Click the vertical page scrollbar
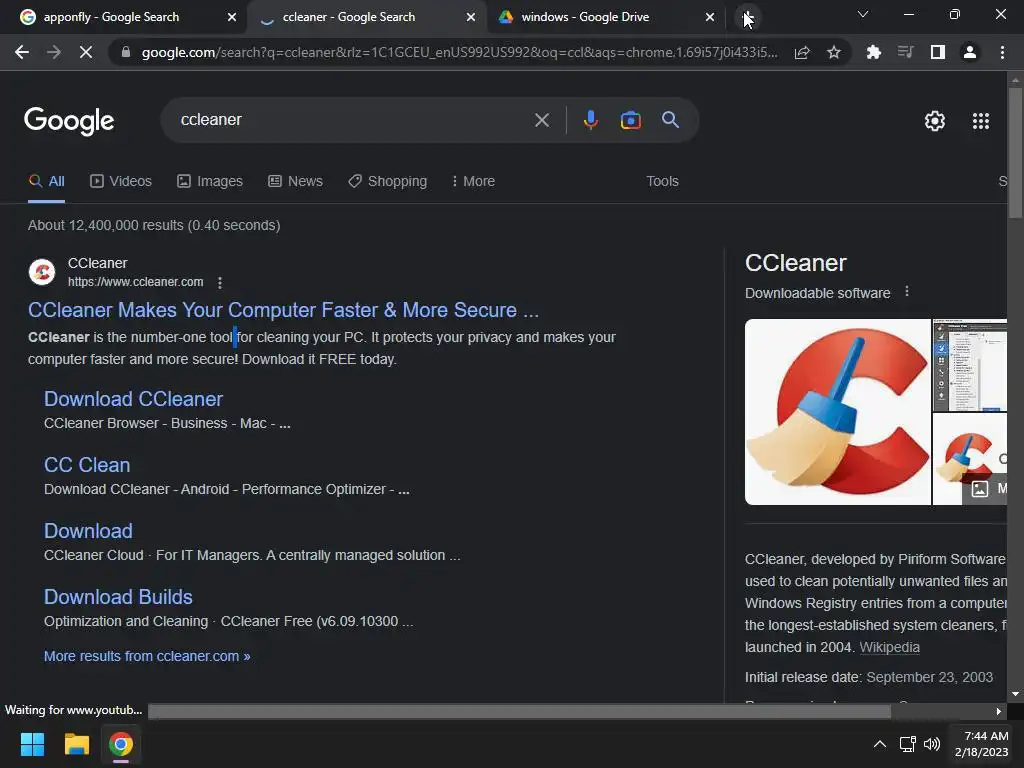The width and height of the screenshot is (1024, 768). 1015,152
